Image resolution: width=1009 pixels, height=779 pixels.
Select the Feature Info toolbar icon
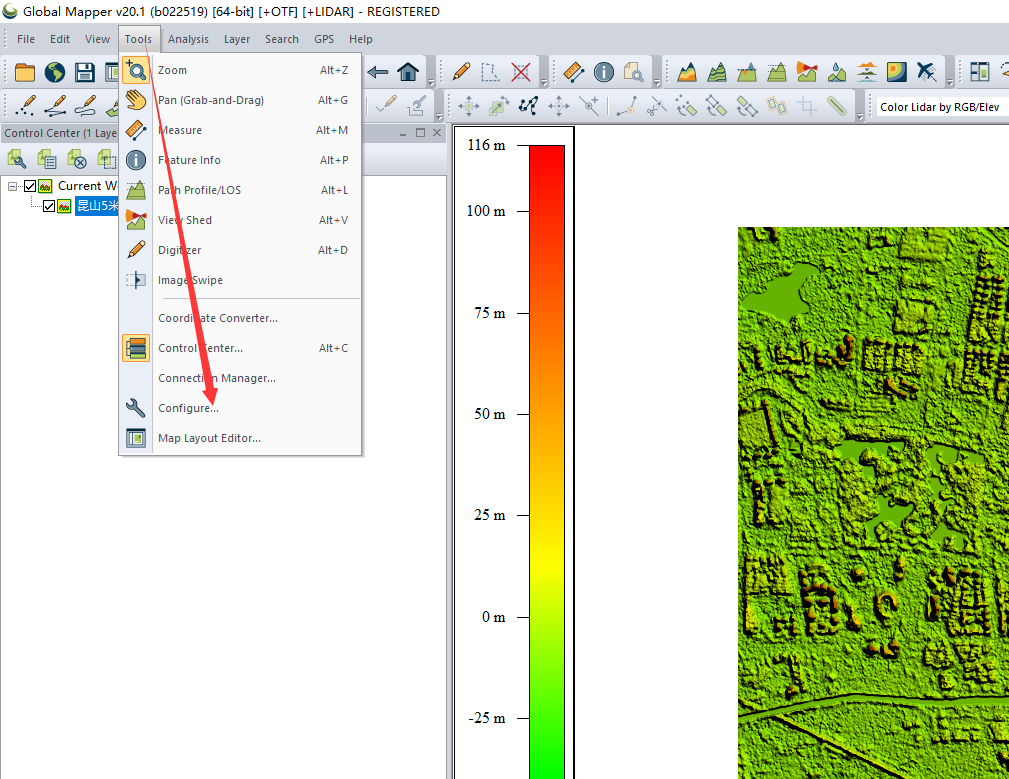(x=604, y=72)
